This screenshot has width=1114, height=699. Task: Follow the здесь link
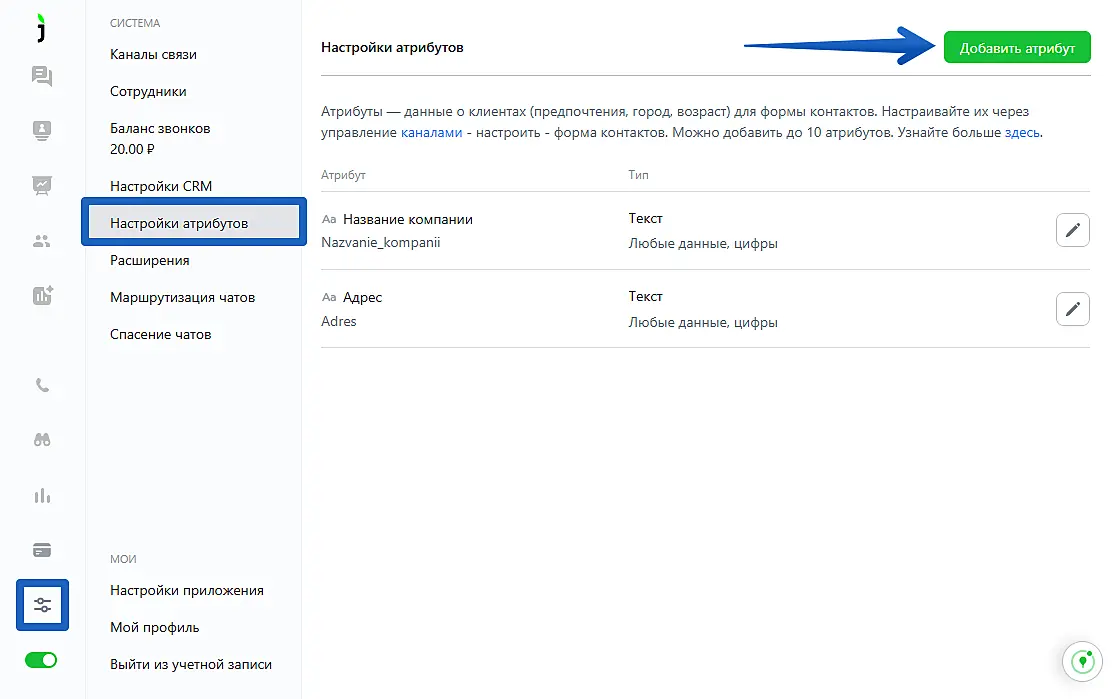click(1022, 132)
